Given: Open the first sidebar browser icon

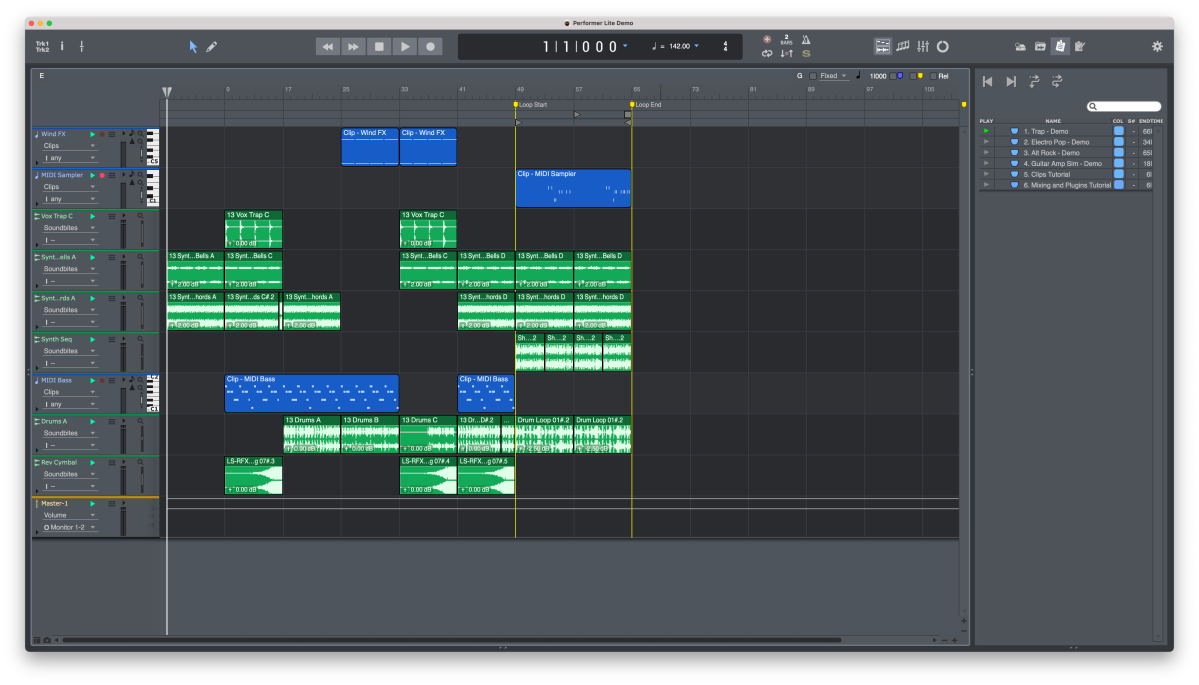Looking at the screenshot, I should (1020, 47).
